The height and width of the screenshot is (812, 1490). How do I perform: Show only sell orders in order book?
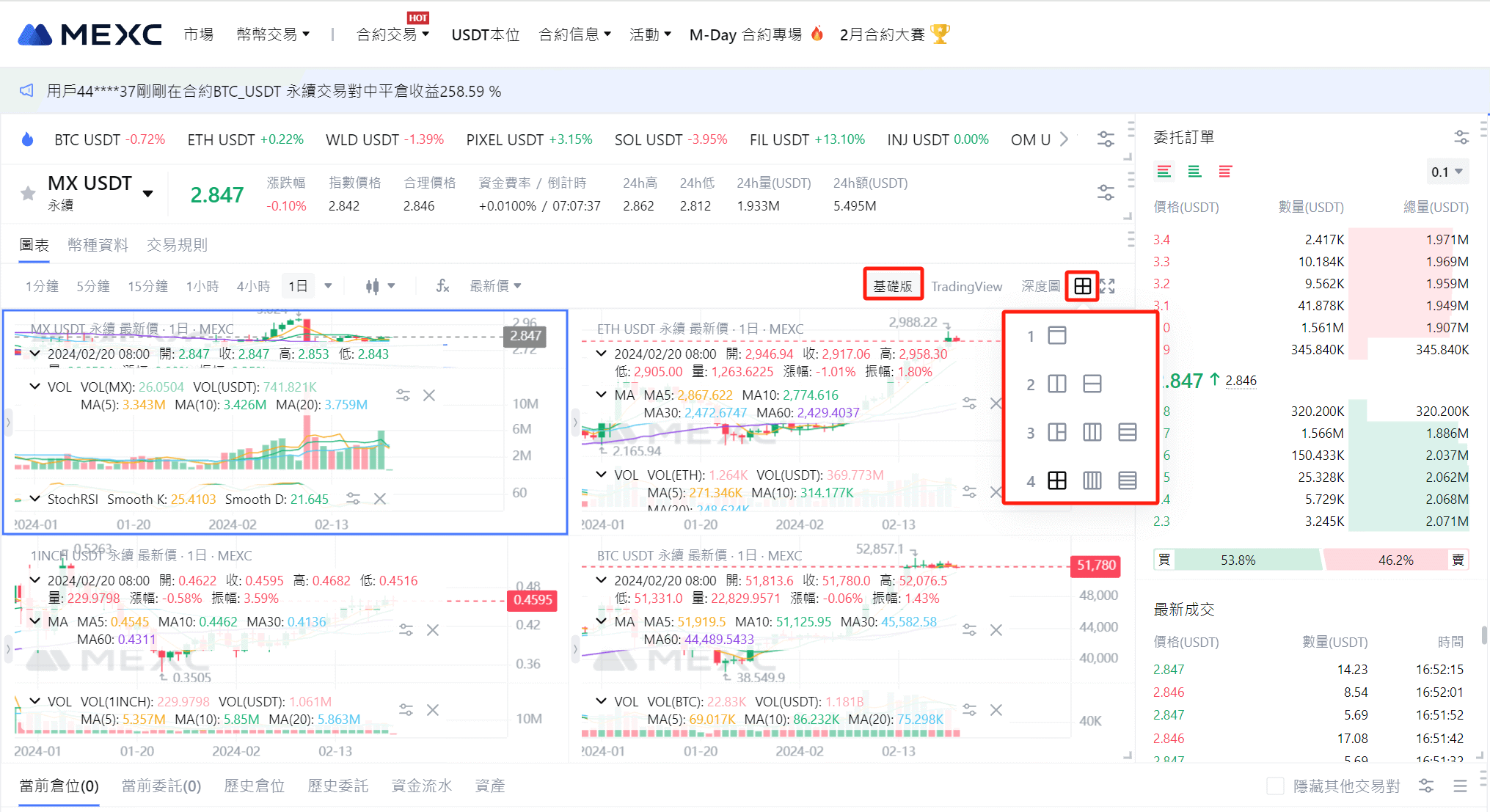pos(1225,172)
